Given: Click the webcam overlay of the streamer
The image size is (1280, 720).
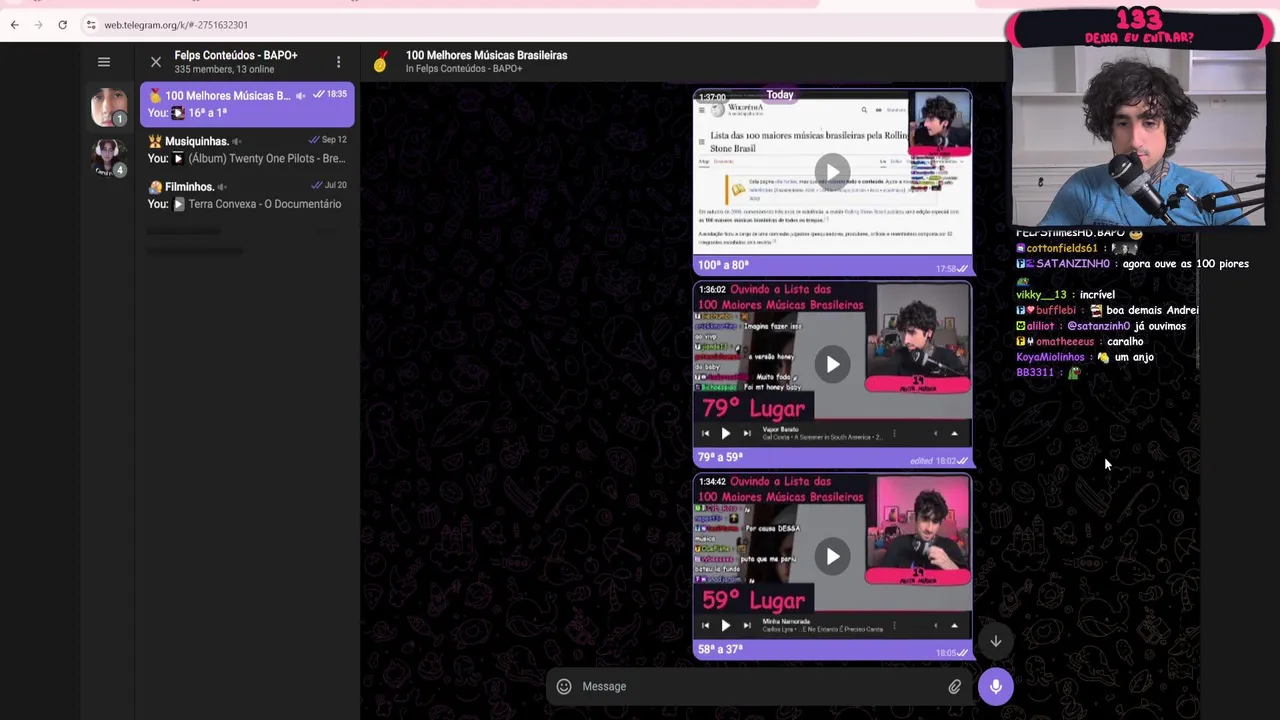Looking at the screenshot, I should pyautogui.click(x=1138, y=138).
